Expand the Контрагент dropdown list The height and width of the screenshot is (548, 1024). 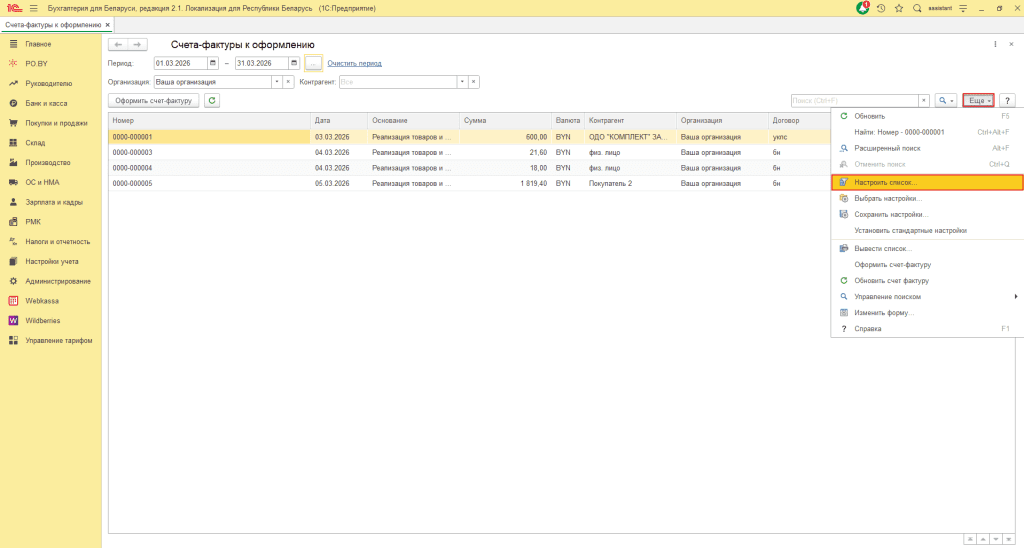[x=461, y=82]
